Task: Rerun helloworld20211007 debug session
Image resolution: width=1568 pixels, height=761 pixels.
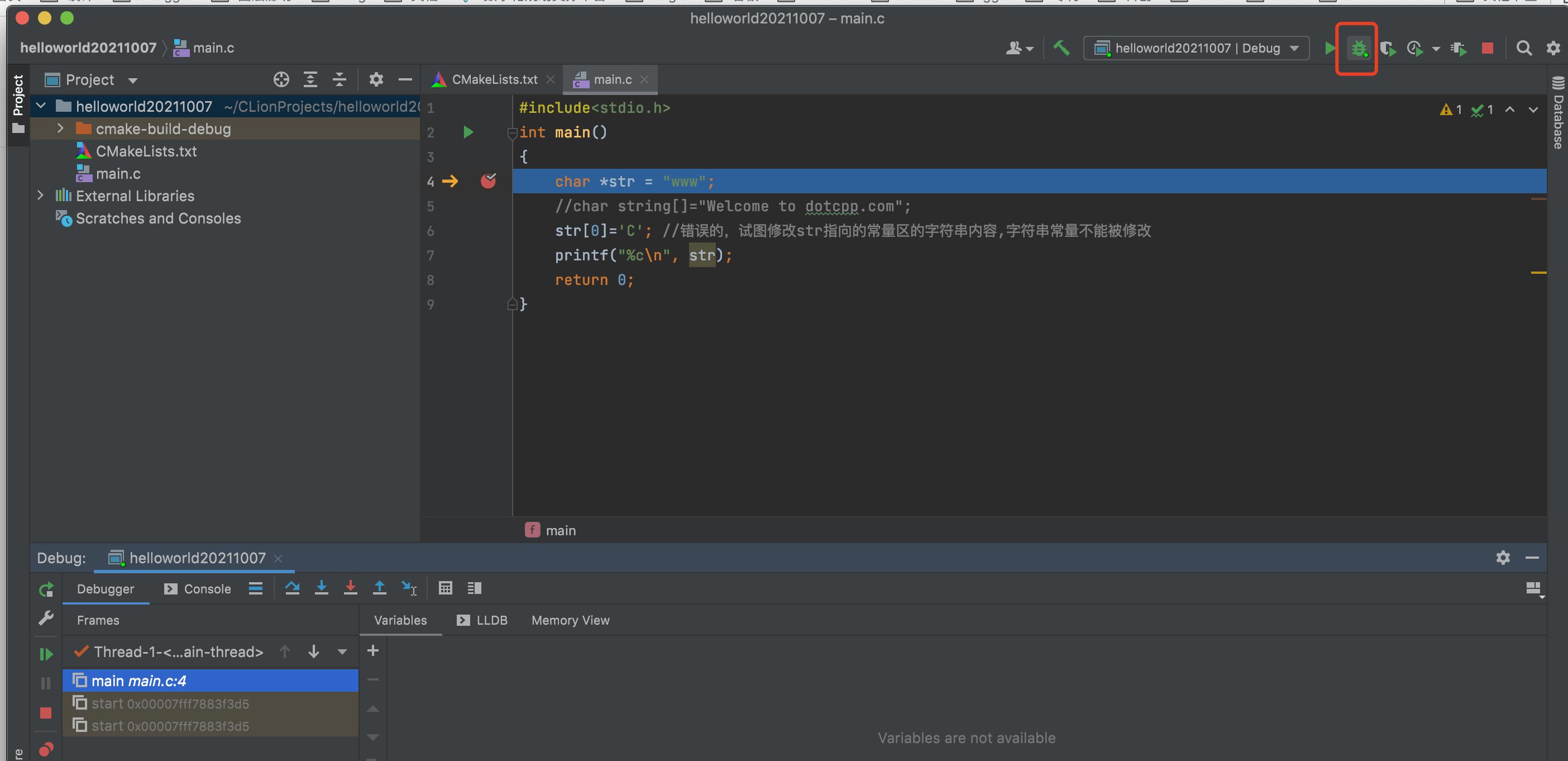Action: click(46, 589)
